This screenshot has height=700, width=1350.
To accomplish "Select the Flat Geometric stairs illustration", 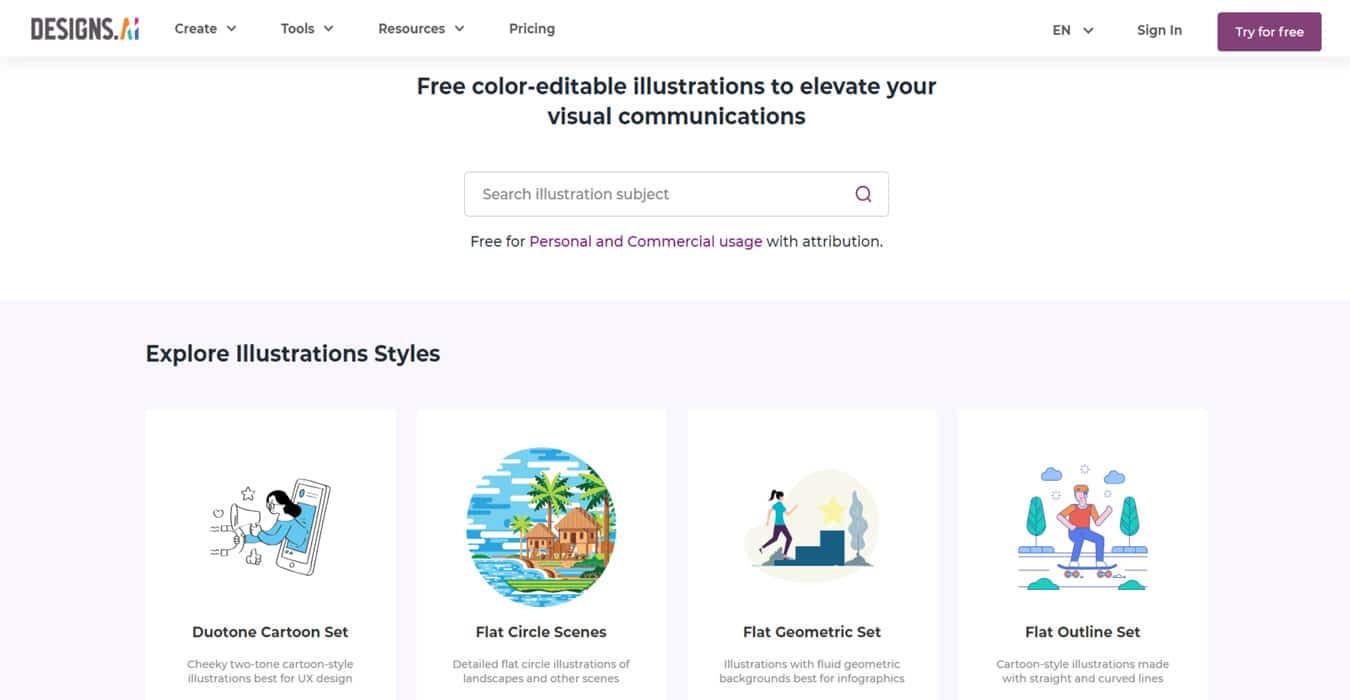I will (x=811, y=527).
